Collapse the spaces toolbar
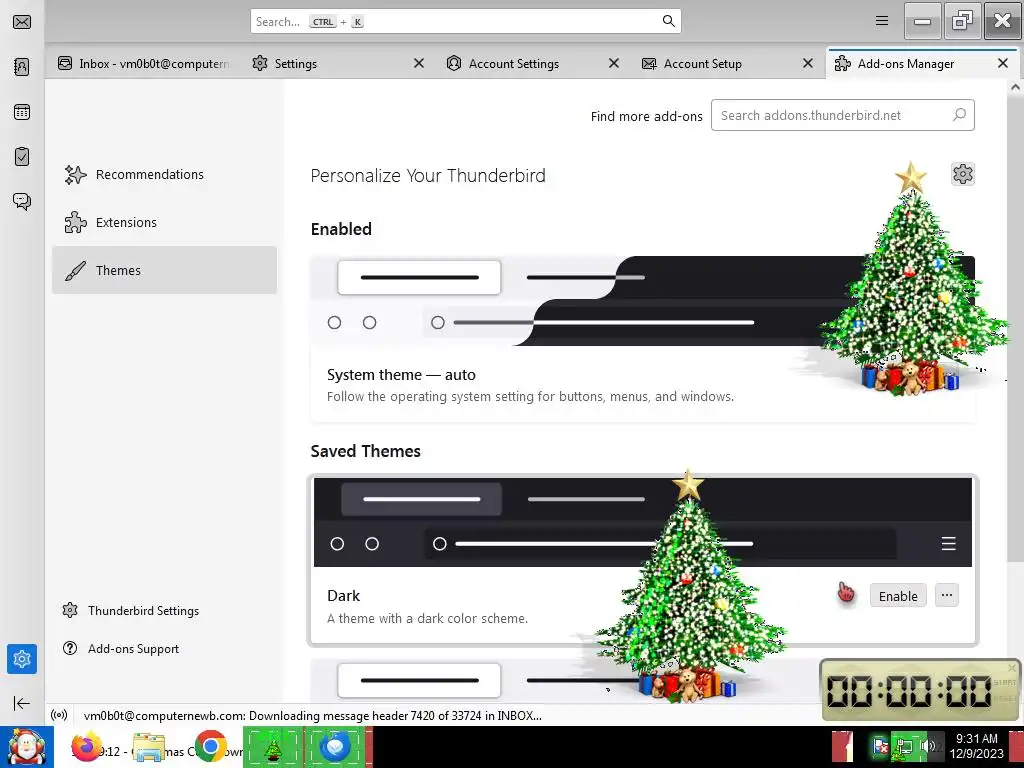Screen dimensions: 1024x768 [22, 703]
